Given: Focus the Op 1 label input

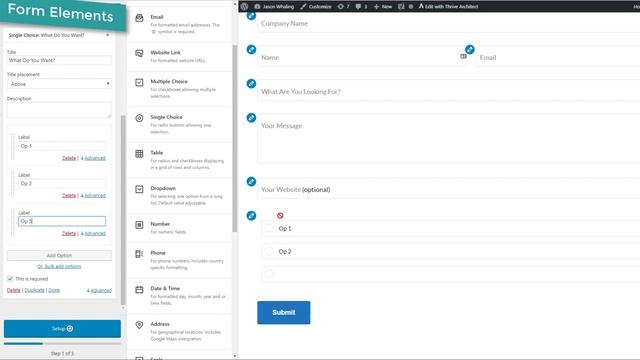Looking at the screenshot, I should [62, 146].
